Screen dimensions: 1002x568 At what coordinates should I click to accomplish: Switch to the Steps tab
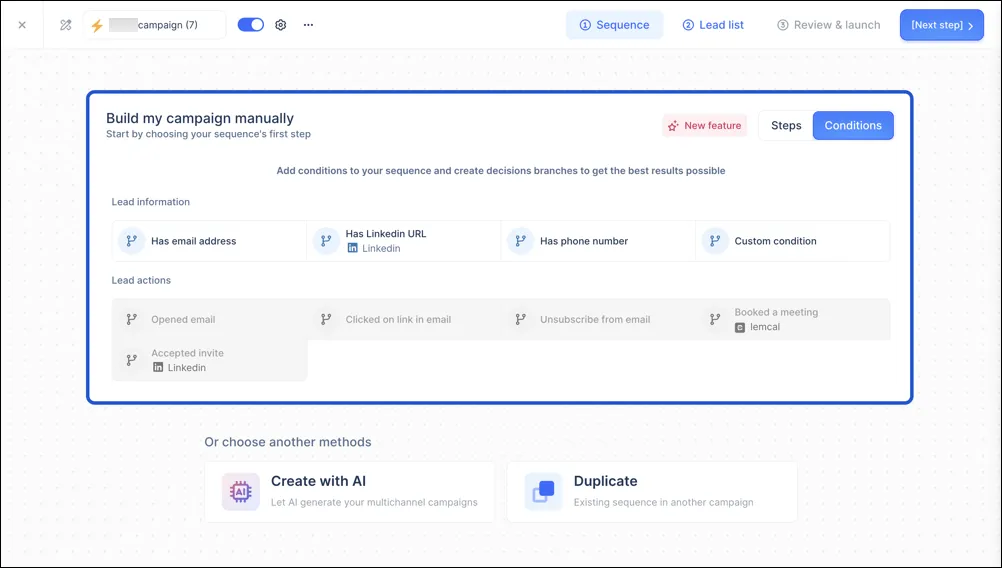pos(786,125)
